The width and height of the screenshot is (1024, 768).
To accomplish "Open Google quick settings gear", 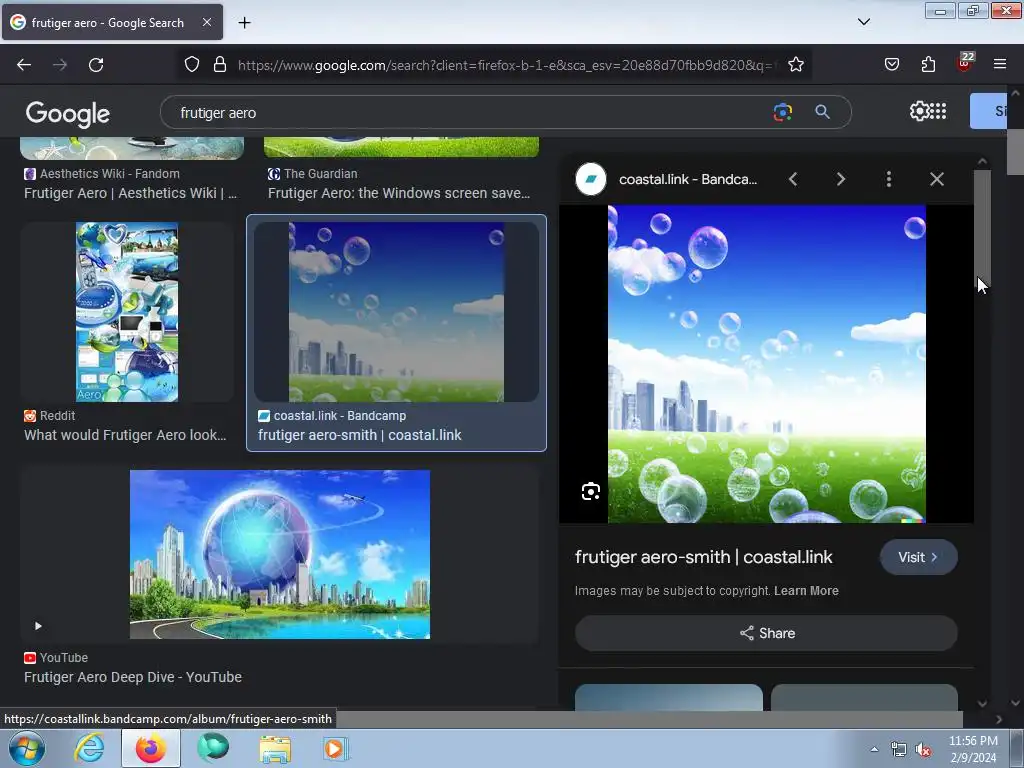I will 919,111.
